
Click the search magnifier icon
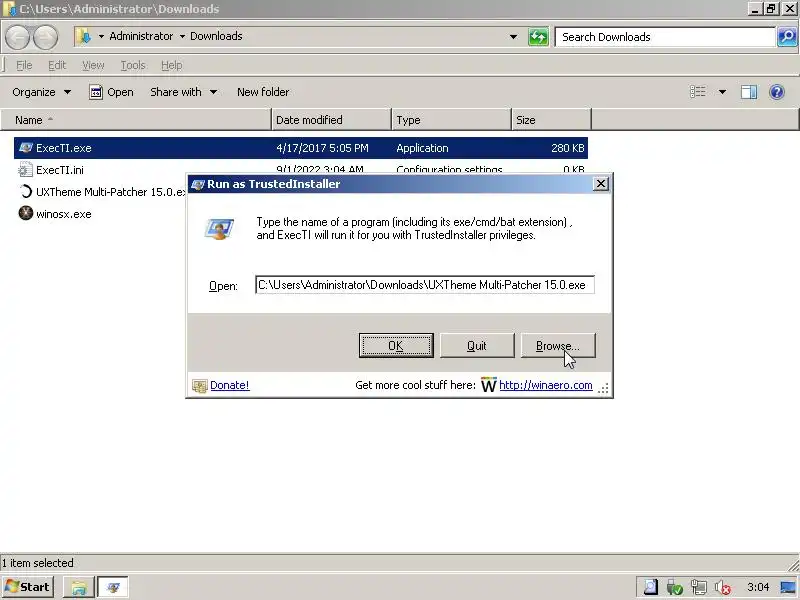[x=787, y=37]
